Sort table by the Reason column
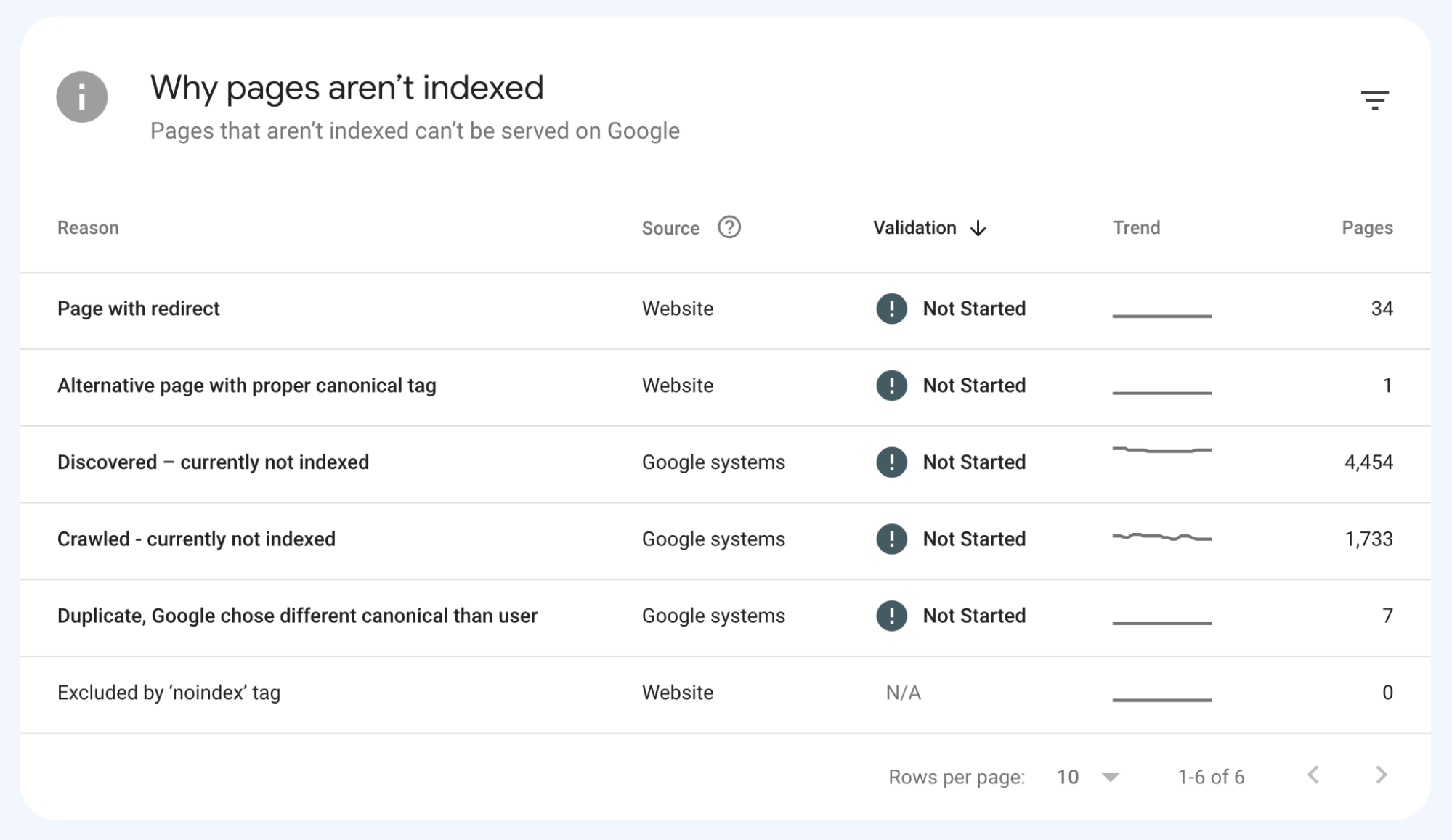The width and height of the screenshot is (1452, 840). click(88, 227)
